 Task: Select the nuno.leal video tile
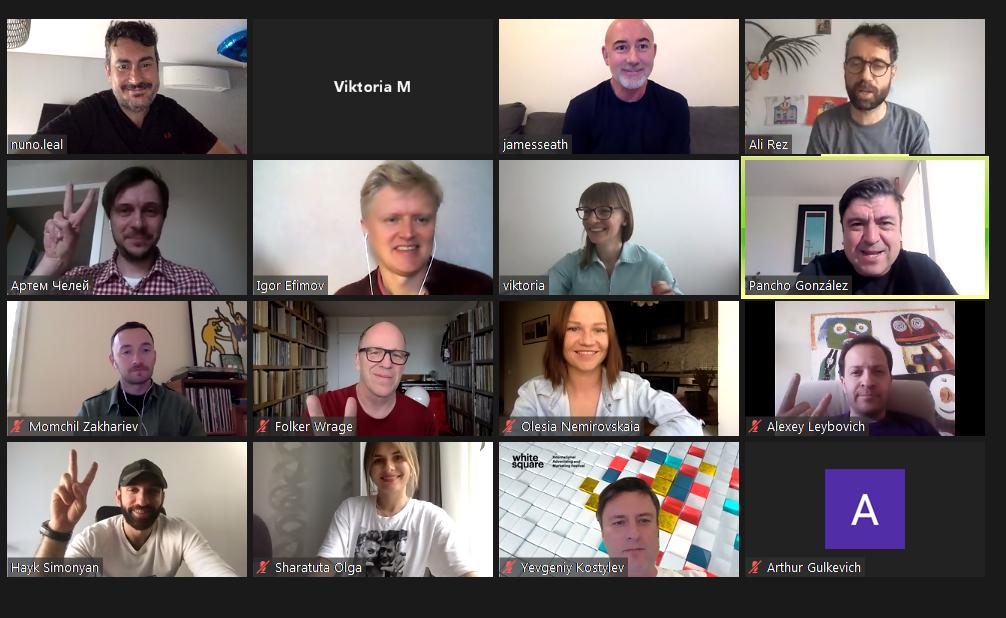click(x=127, y=86)
